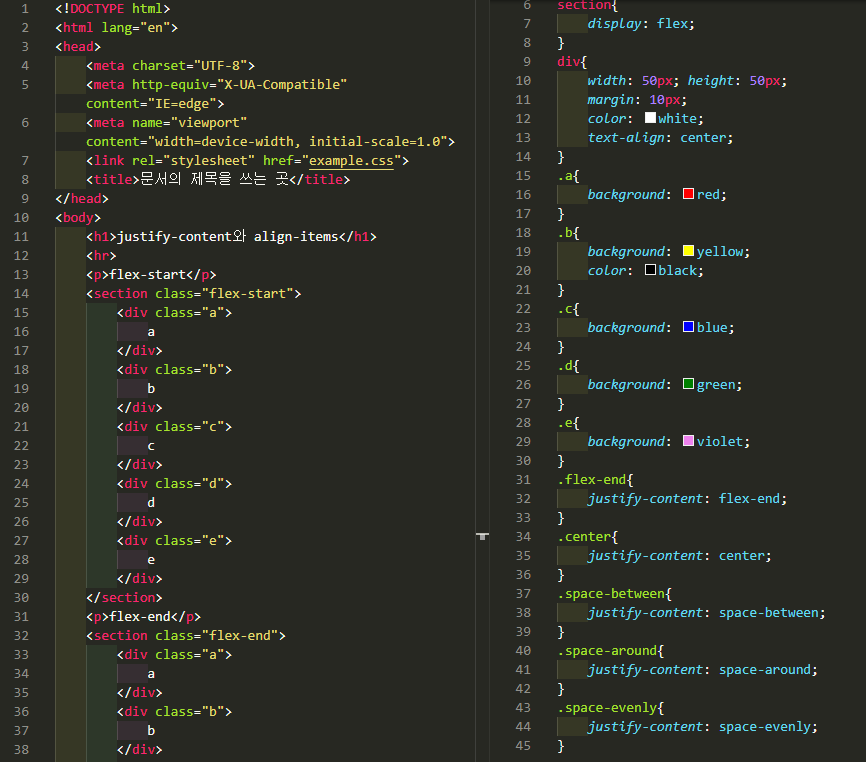Click justify-content: space-between declaration
866x762 pixels.
[706, 612]
